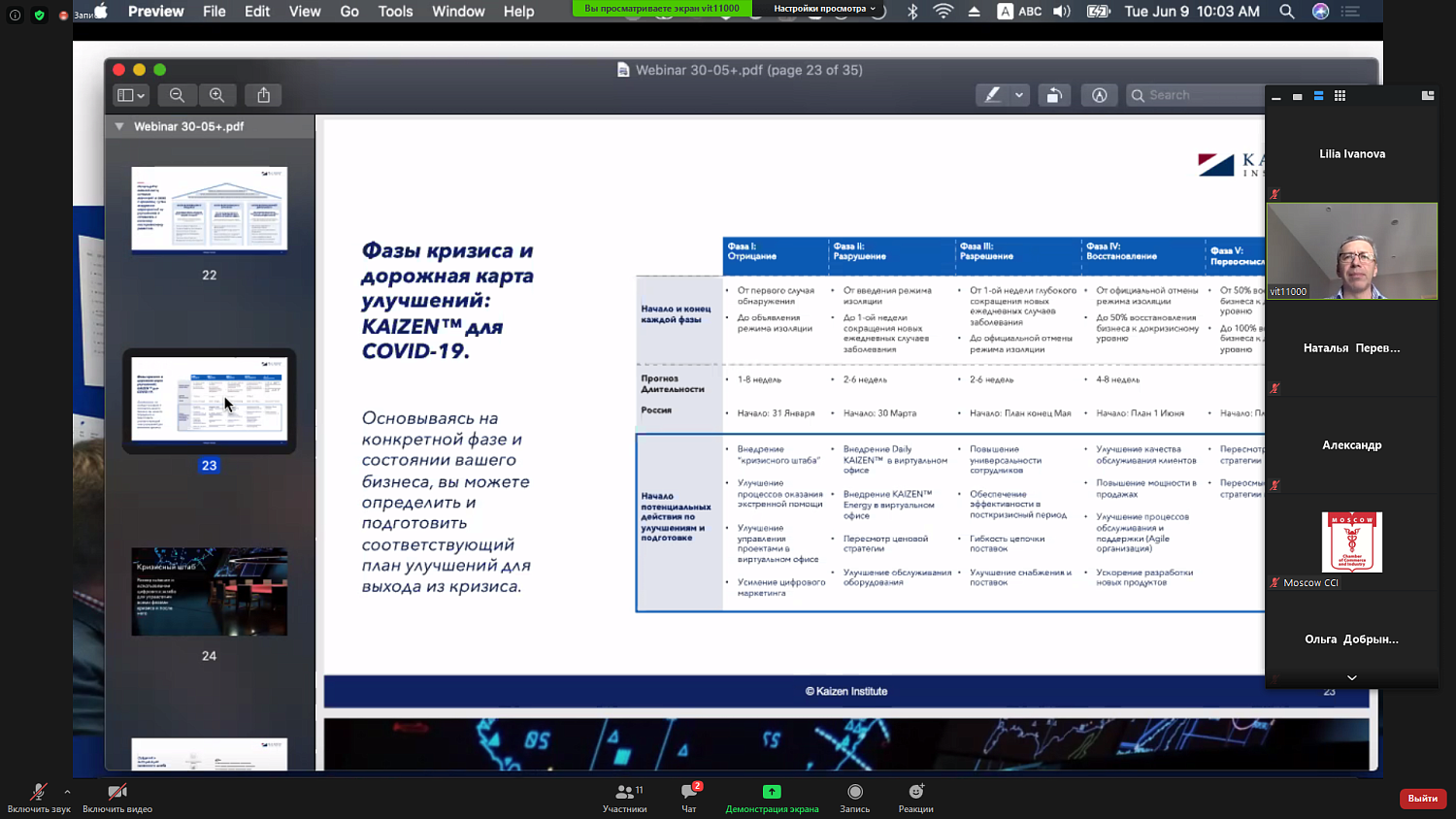The image size is (1456, 819).
Task: Open the Zoom meeting info icon
Action: (15, 15)
